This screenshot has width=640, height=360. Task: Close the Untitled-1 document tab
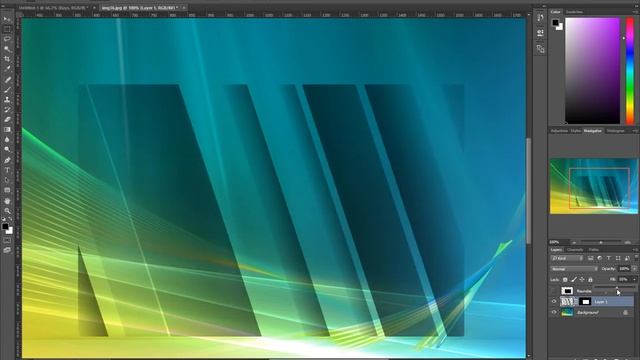click(x=94, y=8)
